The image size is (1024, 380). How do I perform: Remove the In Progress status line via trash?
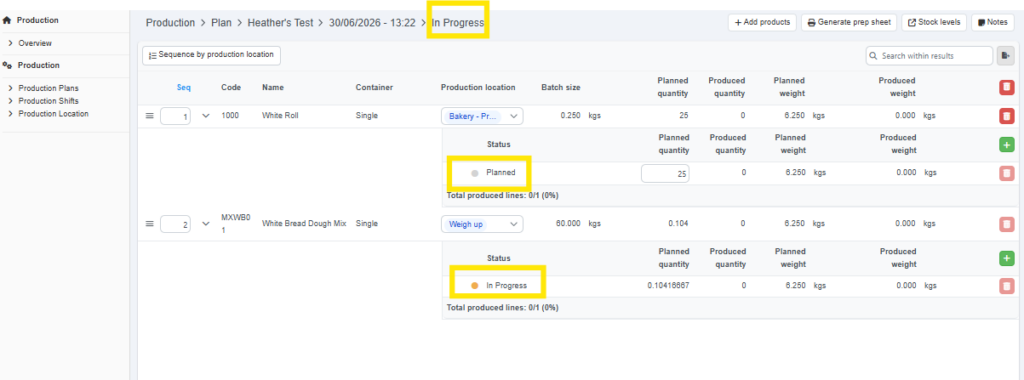(x=1006, y=285)
